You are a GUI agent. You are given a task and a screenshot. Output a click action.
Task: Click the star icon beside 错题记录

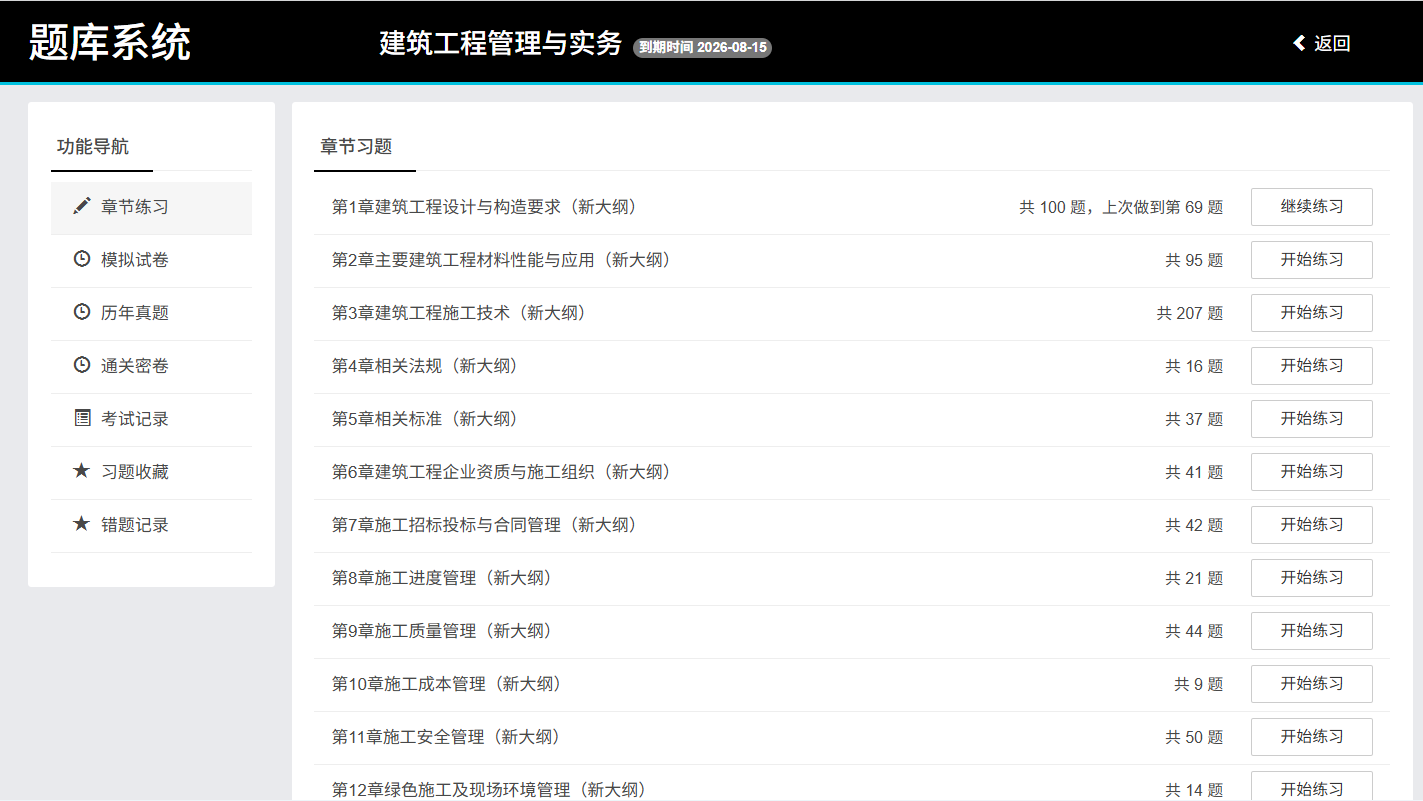click(x=82, y=524)
